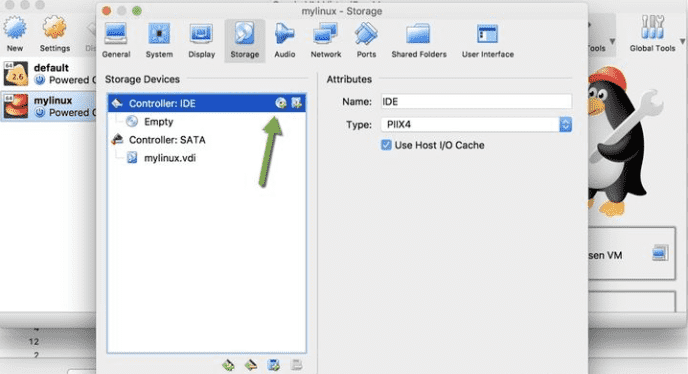
Task: Select mylinux VM in Manager list
Action: click(48, 106)
